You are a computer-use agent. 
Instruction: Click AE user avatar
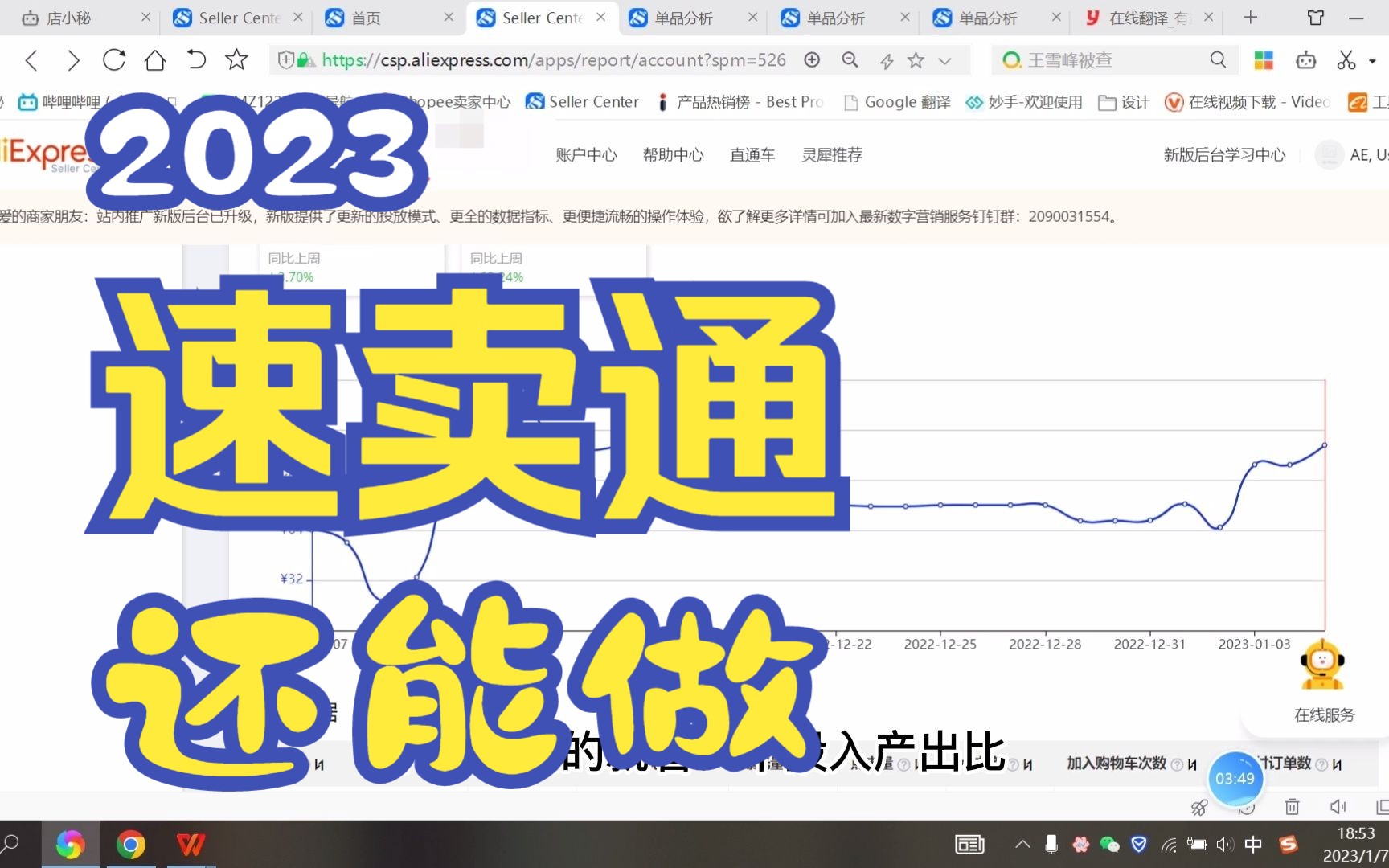click(1329, 155)
